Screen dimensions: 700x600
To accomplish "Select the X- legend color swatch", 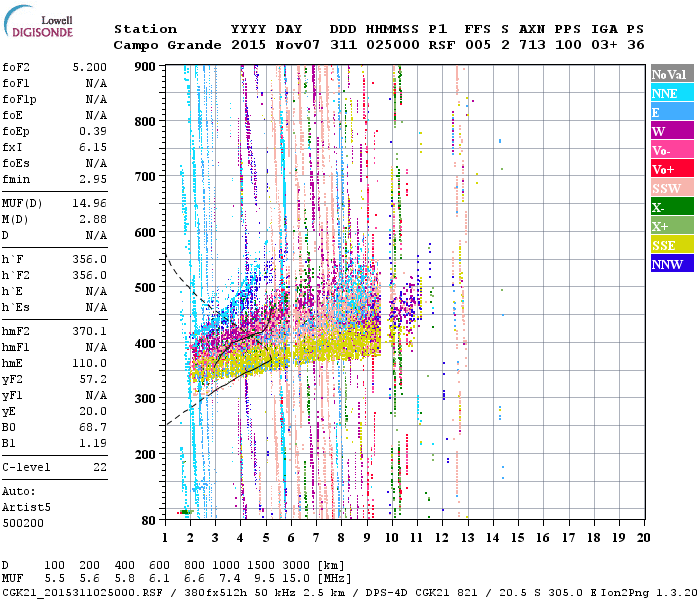I will (672, 207).
